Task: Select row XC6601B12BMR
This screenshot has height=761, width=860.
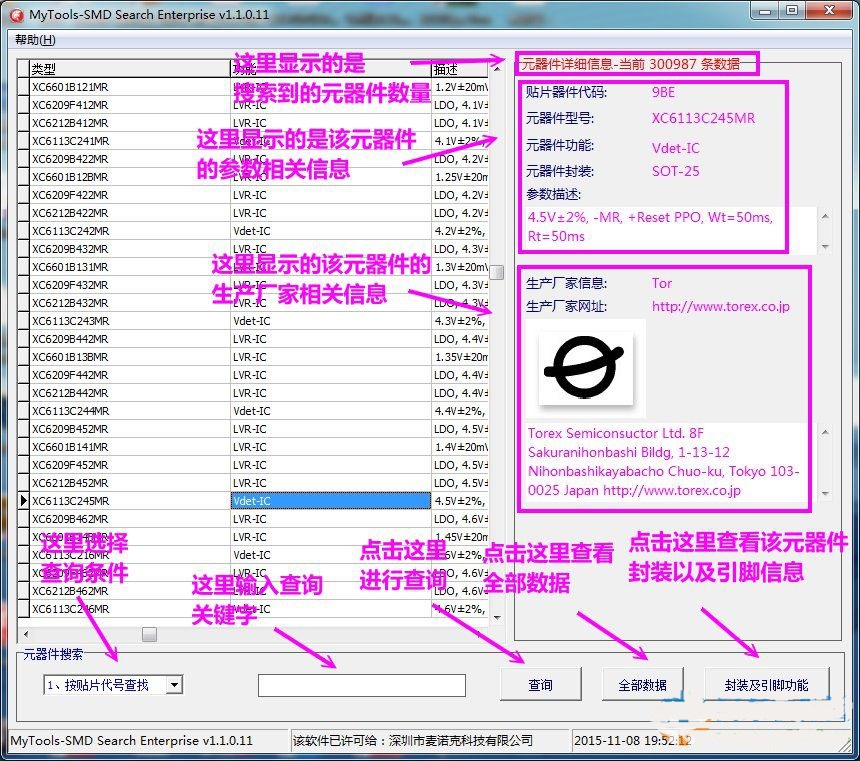Action: 252,177
